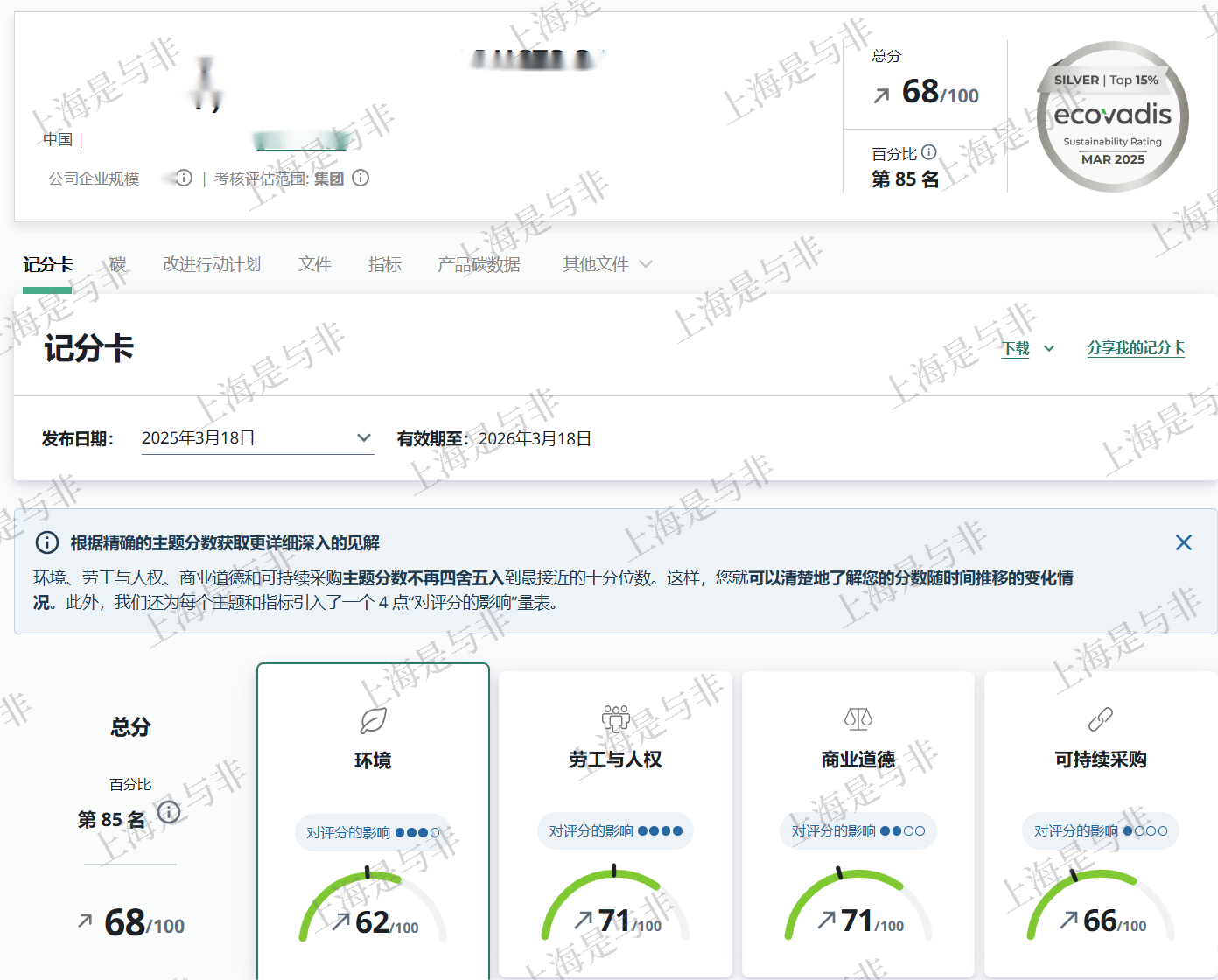Click the info icon next to 百分比 in header
Image resolution: width=1218 pixels, height=980 pixels.
(929, 152)
